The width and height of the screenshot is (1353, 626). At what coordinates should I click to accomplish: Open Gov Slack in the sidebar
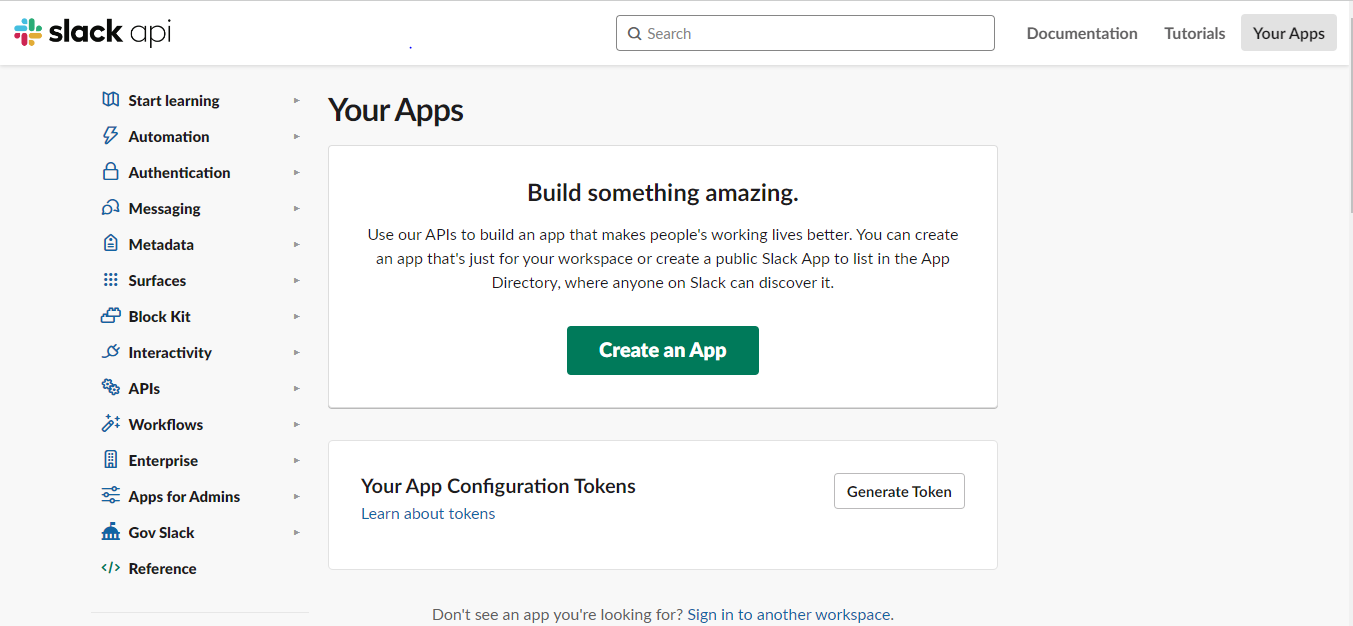[x=161, y=532]
